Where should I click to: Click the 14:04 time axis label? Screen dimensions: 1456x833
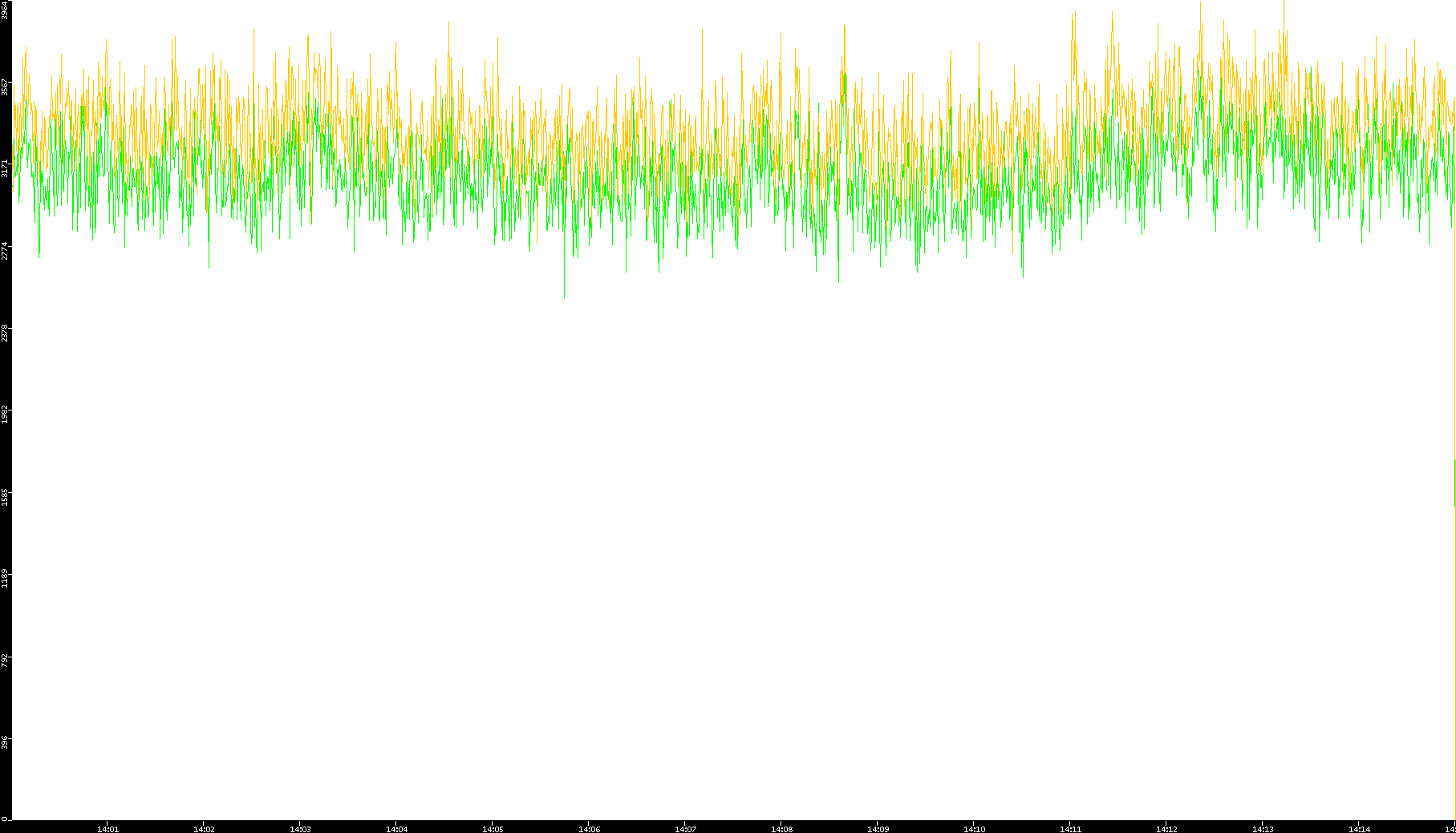(396, 828)
